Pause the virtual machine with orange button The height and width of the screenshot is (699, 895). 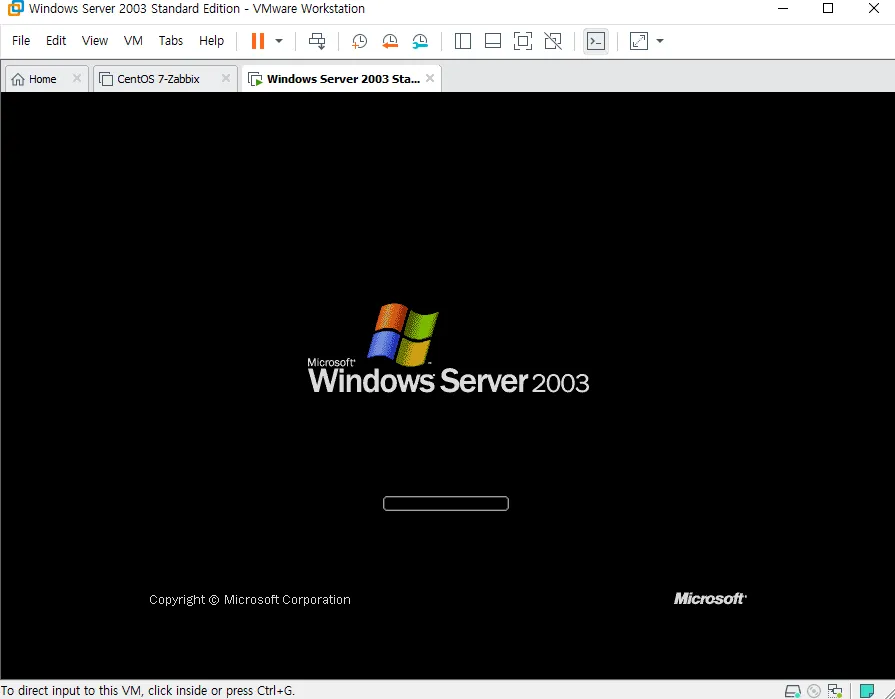click(258, 41)
